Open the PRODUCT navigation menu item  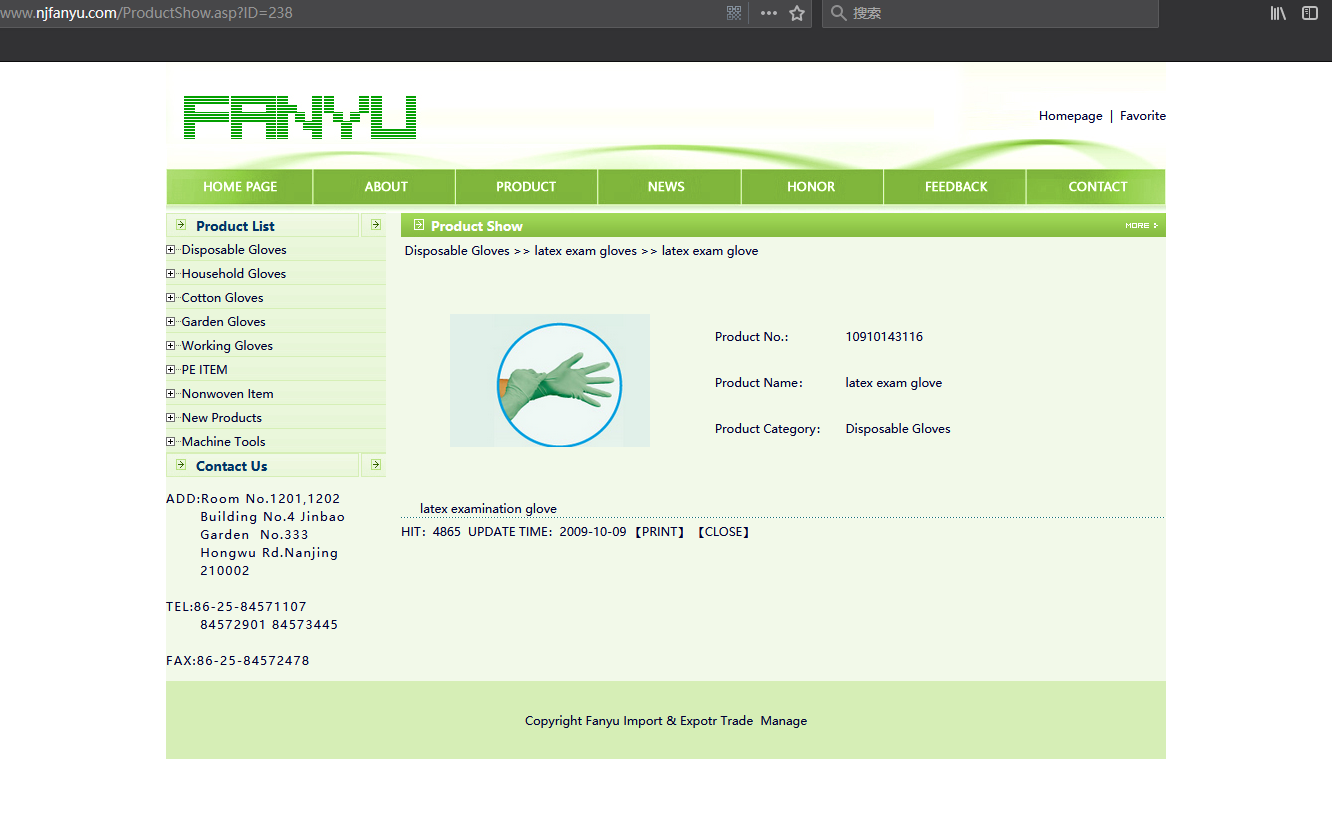[x=526, y=187]
